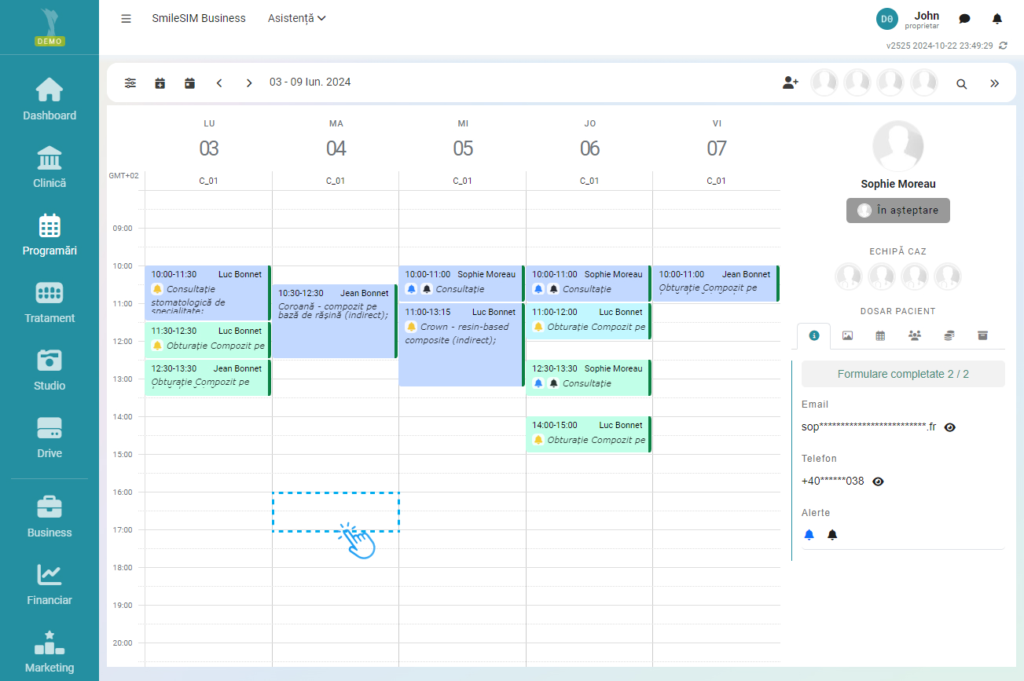
Task: Open calendar filter settings icon
Action: coord(130,83)
